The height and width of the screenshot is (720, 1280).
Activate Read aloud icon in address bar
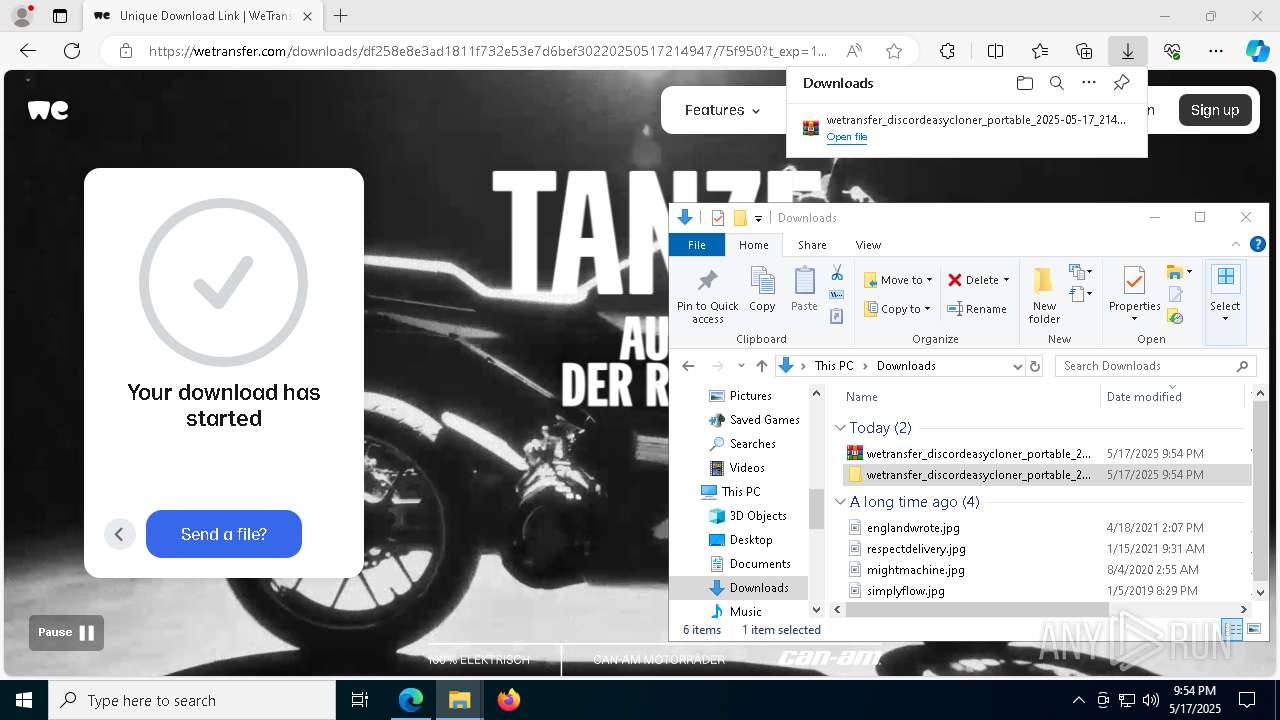[854, 51]
